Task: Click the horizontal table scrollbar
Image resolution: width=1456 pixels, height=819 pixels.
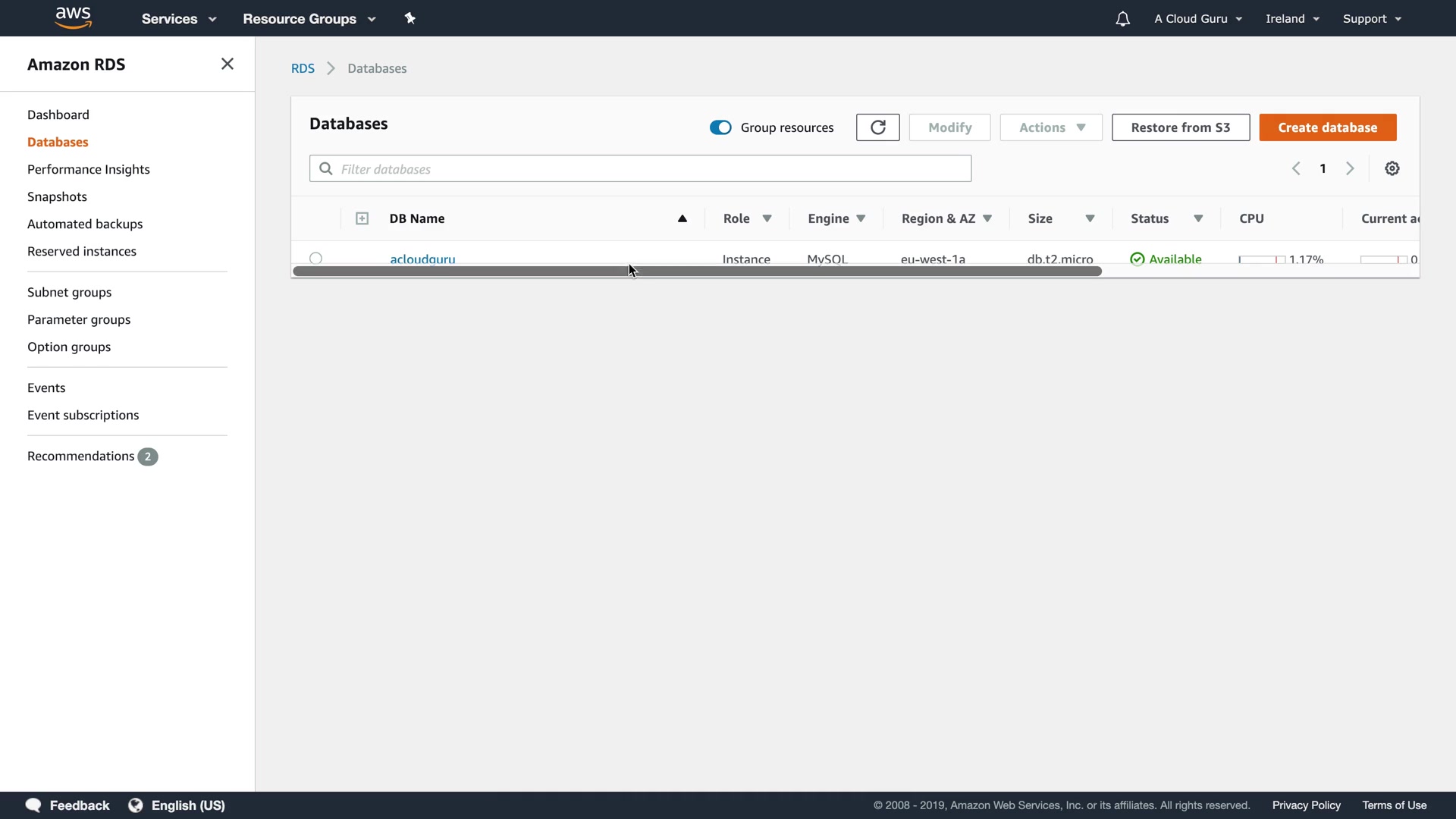Action: [696, 271]
